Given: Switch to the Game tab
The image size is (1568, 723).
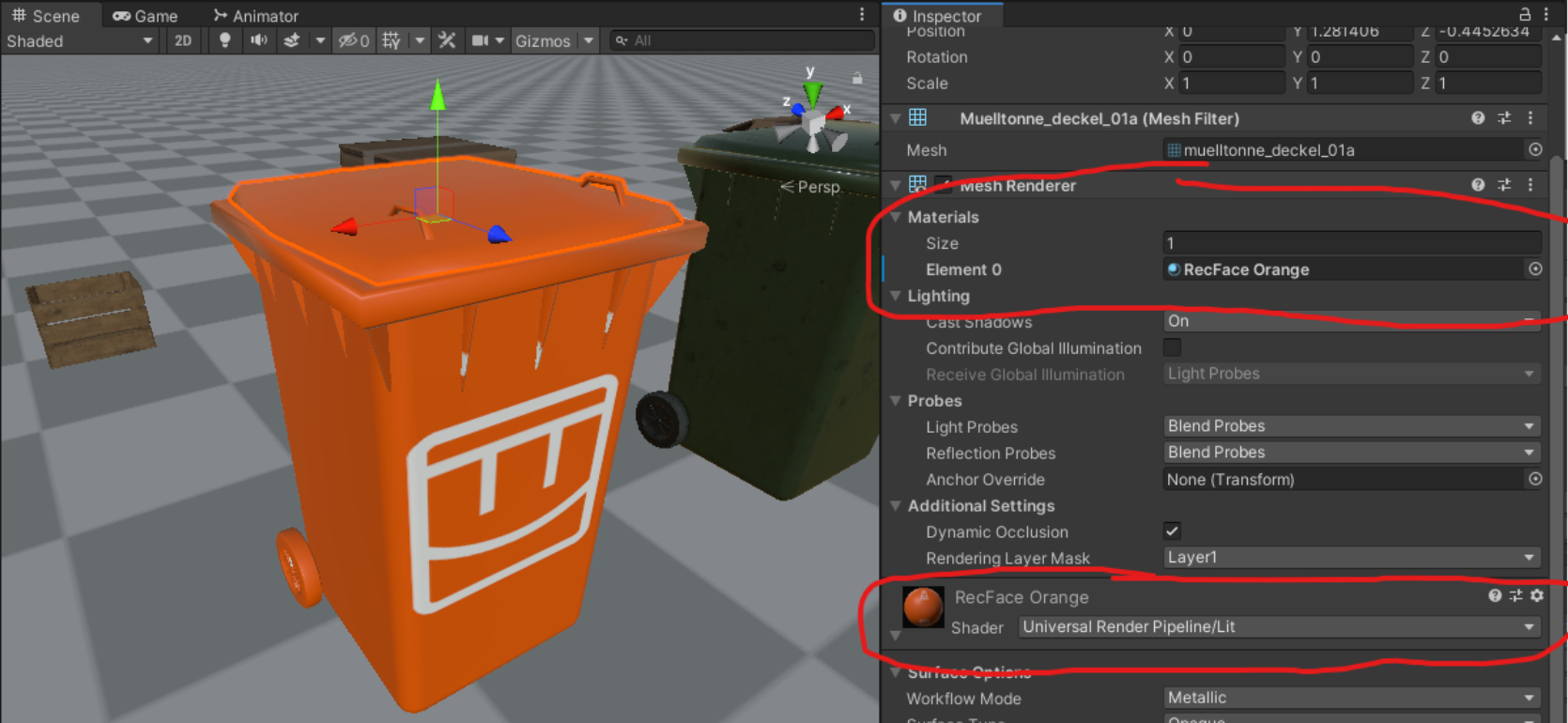Looking at the screenshot, I should click(146, 16).
